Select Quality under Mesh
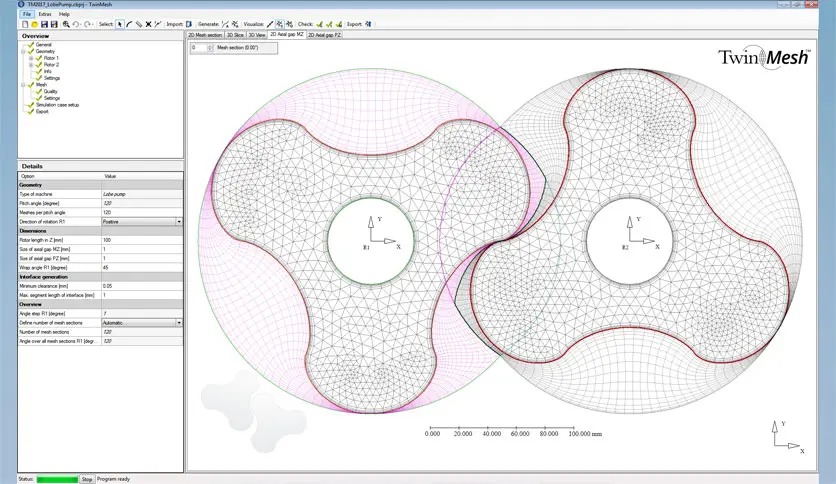 51,92
